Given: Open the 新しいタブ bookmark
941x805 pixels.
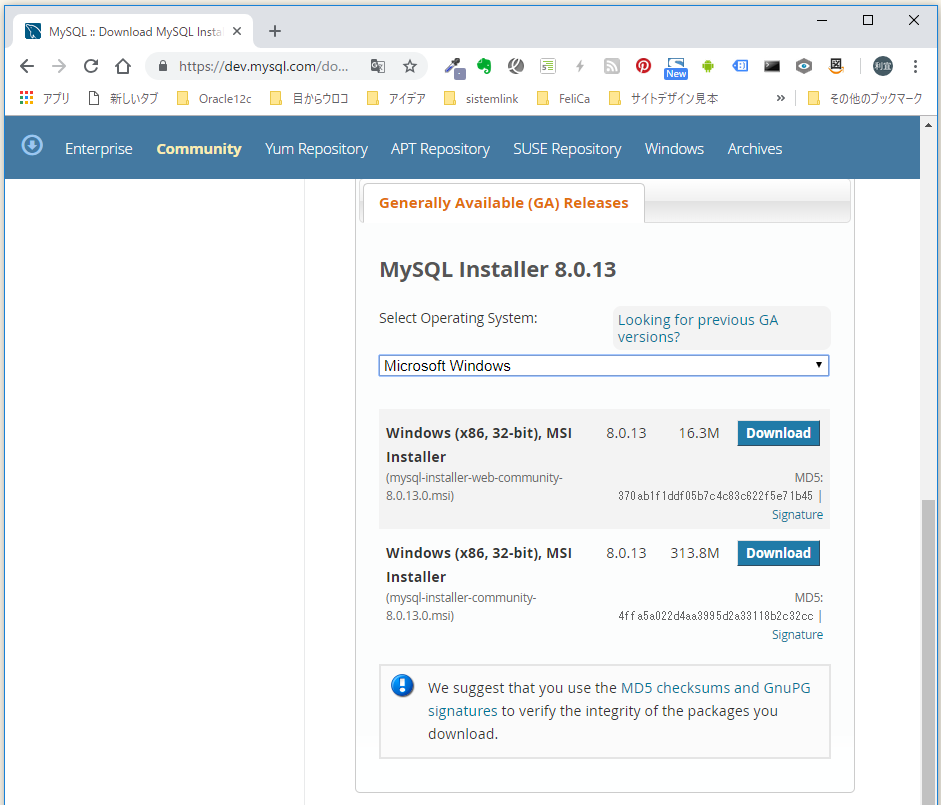Looking at the screenshot, I should [x=123, y=98].
